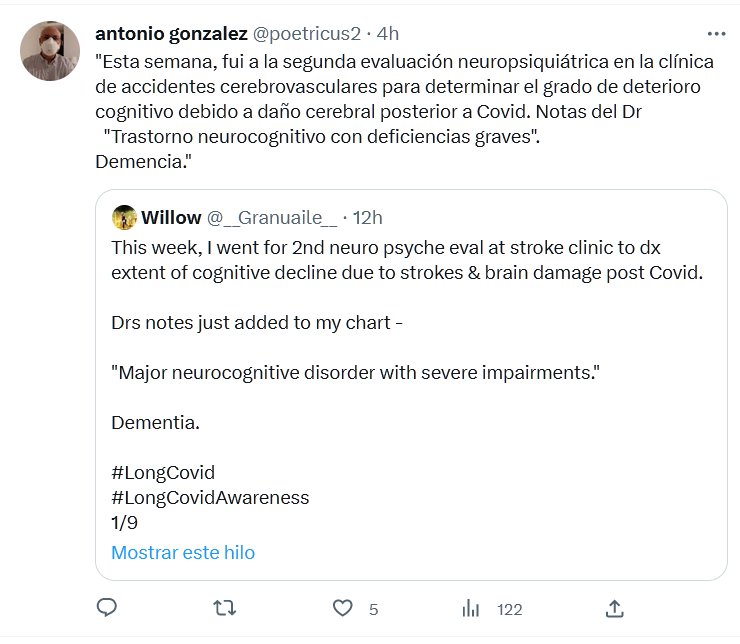Open the 4h tweet timestamp
Screen dimensions: 740x644
tap(387, 33)
